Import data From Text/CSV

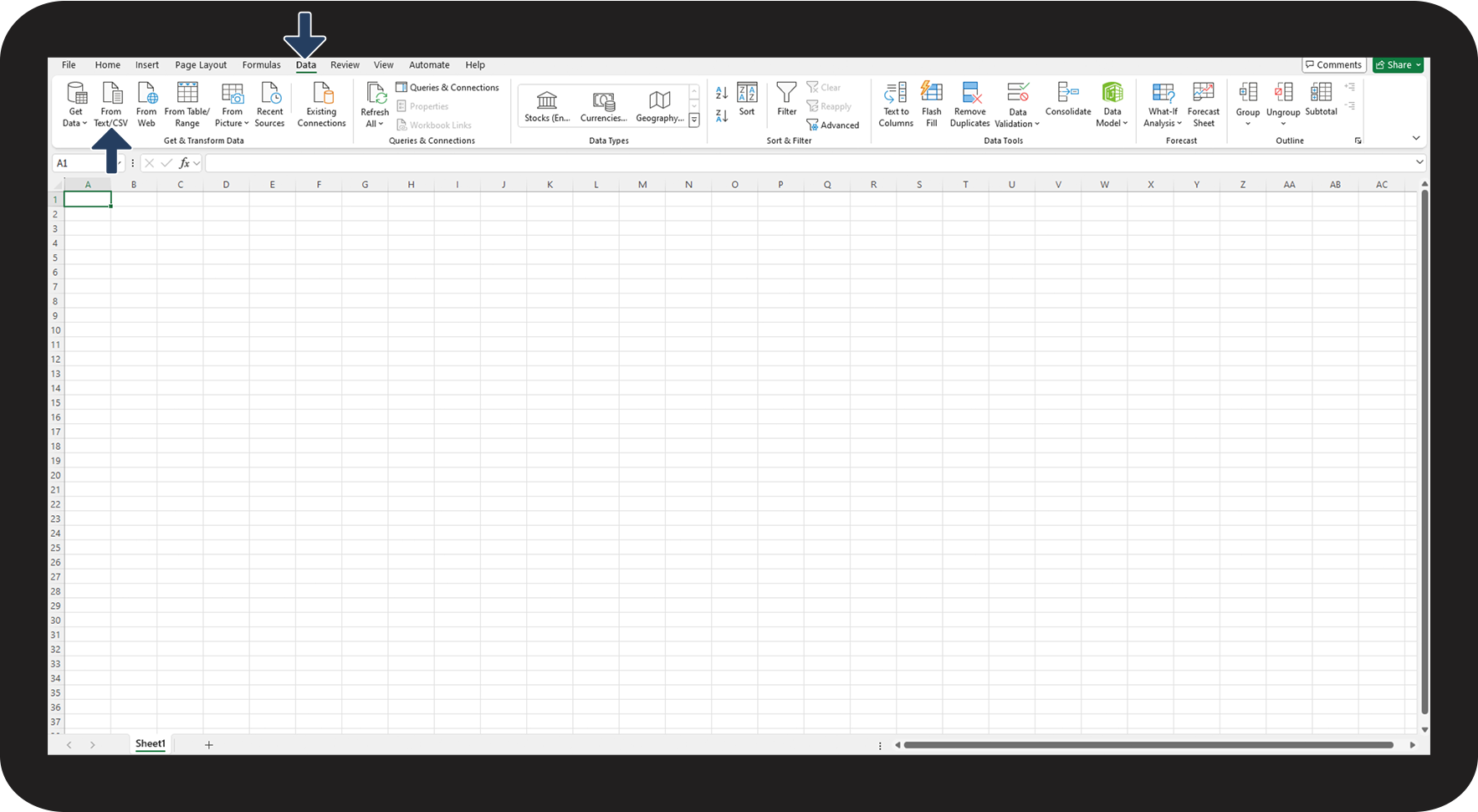tap(111, 105)
